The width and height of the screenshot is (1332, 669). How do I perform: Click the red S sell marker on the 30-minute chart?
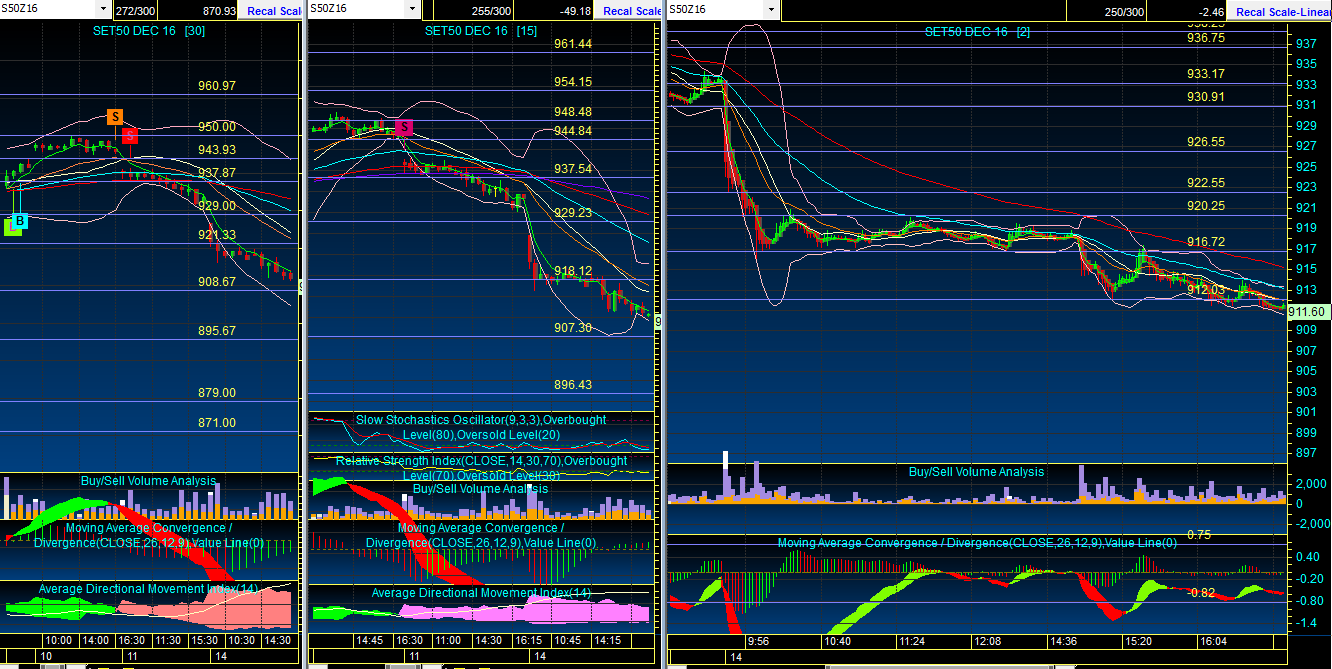point(130,135)
